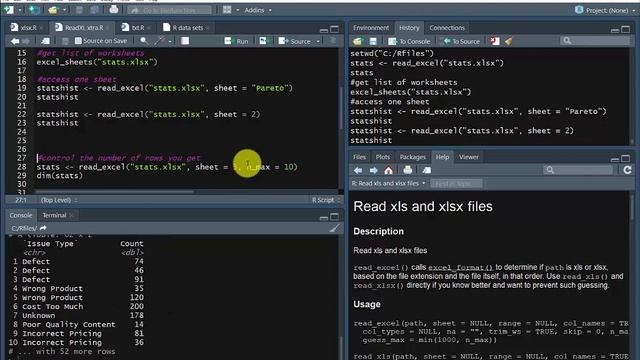Viewport: 640px width, 360px height.
Task: Click the Save document icon in editor
Action: click(65, 41)
